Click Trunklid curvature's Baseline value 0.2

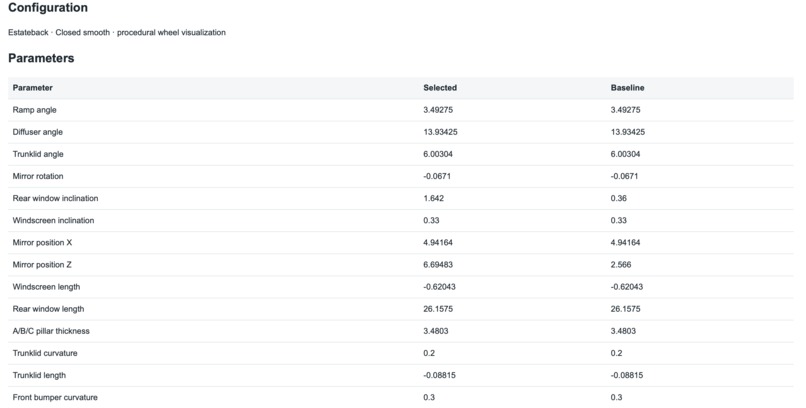coord(616,353)
